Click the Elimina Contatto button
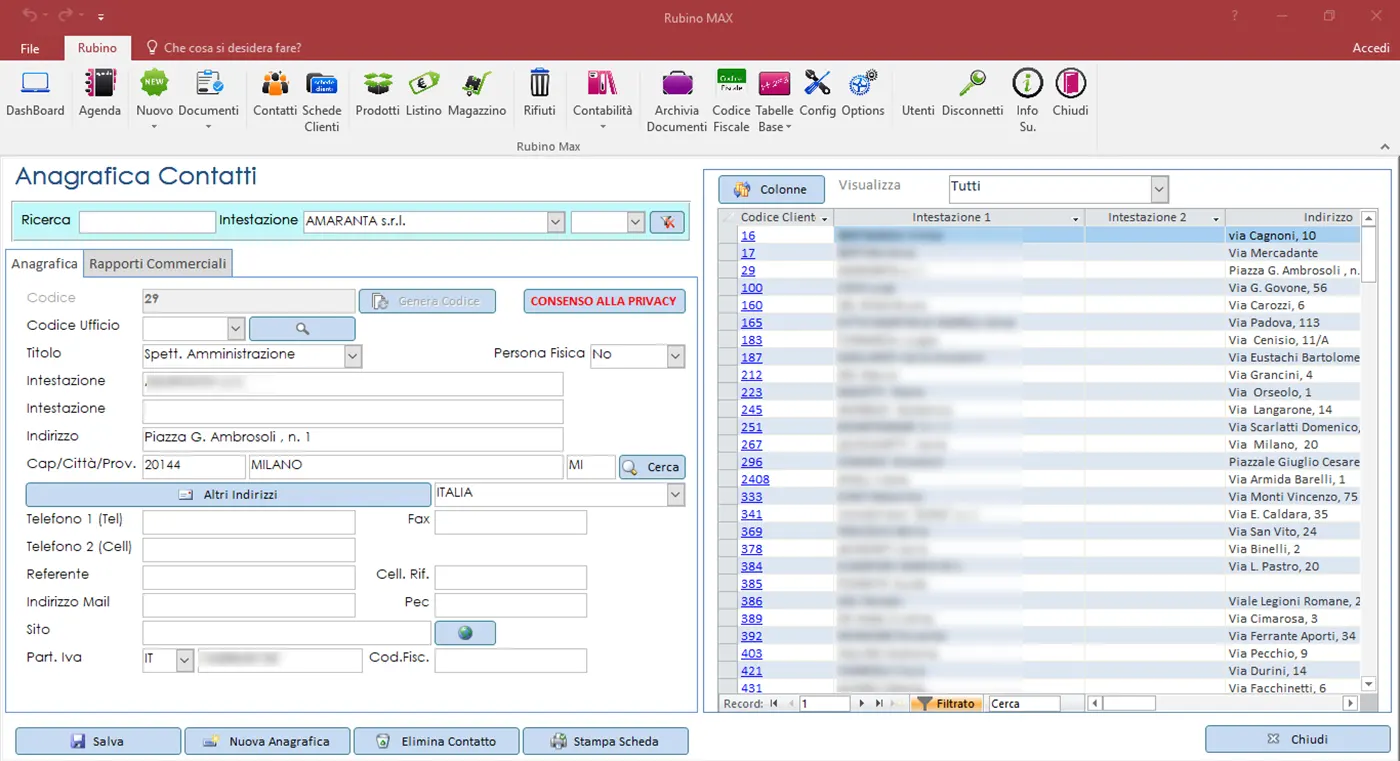Image resolution: width=1400 pixels, height=761 pixels. pos(436,741)
